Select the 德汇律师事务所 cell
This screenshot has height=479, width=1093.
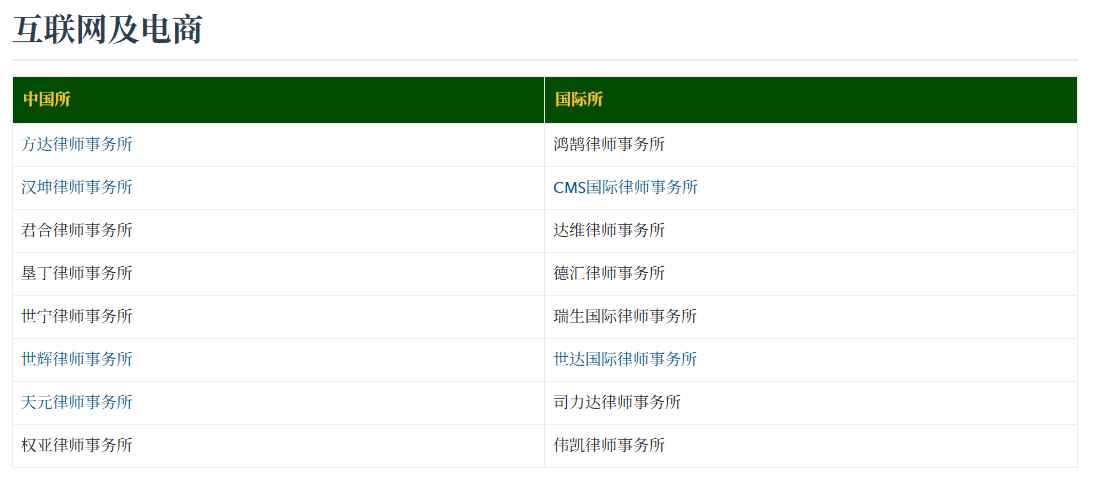pos(811,274)
